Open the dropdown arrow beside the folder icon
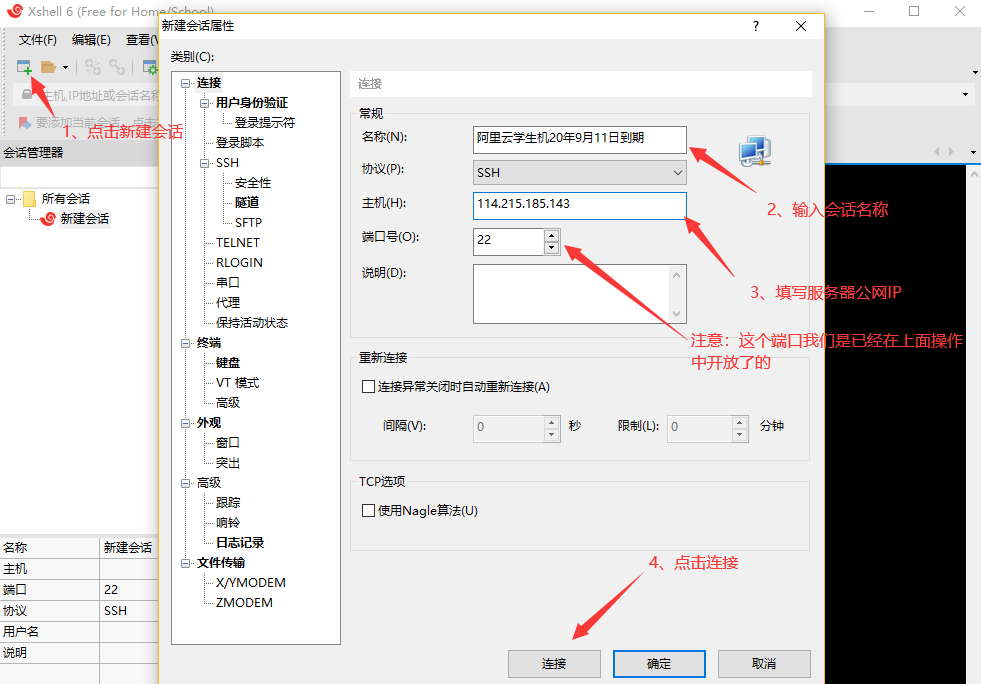The height and width of the screenshot is (684, 981). tap(64, 66)
